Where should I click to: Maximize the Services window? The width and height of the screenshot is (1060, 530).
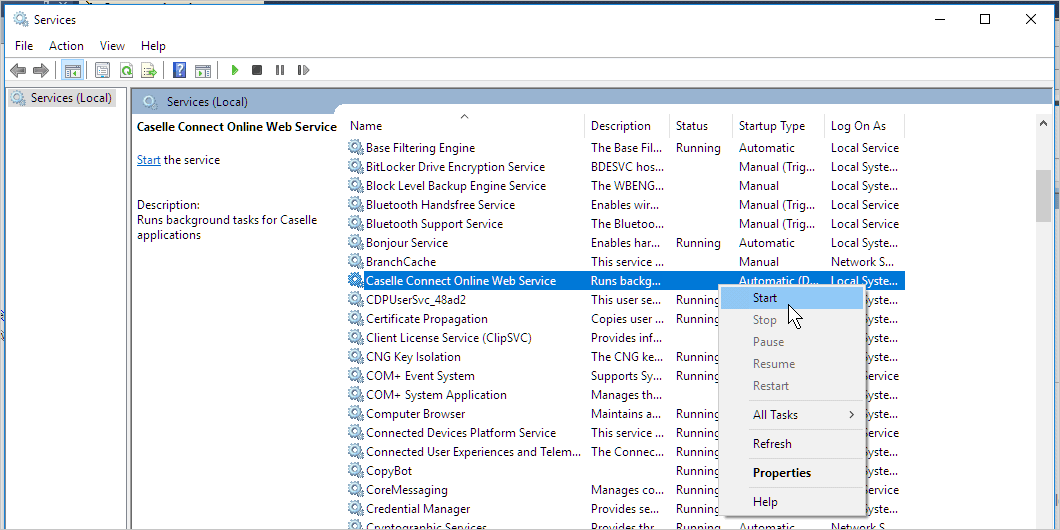pyautogui.click(x=985, y=20)
